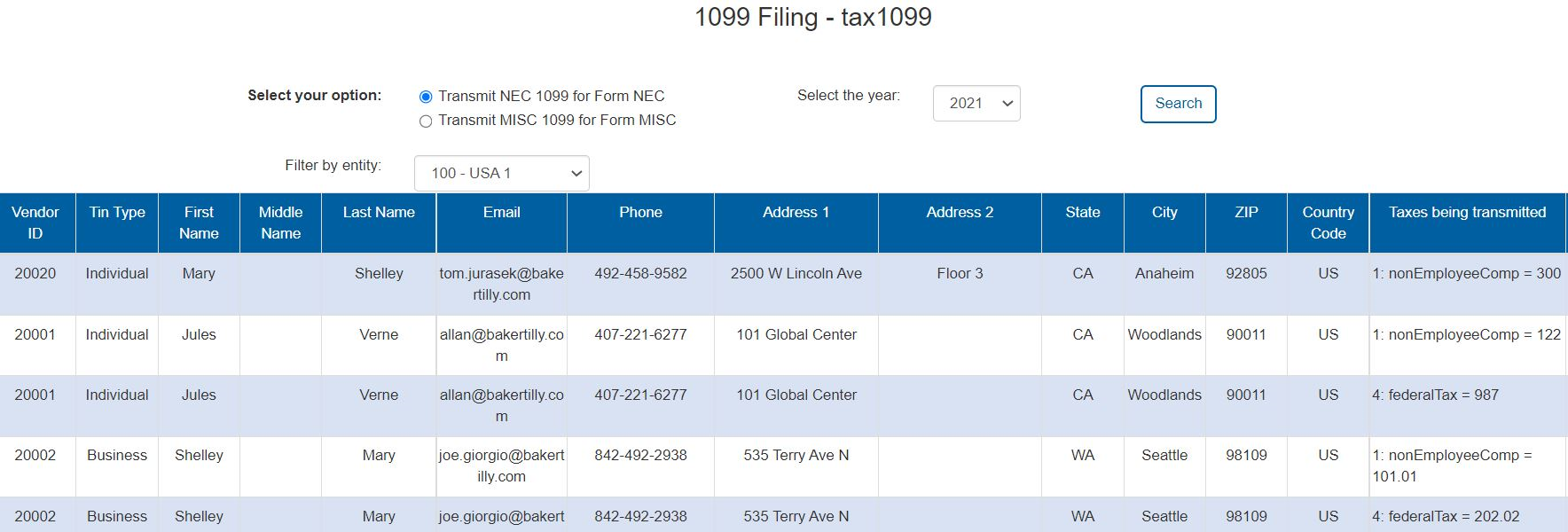
Task: Select vendor 20020 row ID cell
Action: coord(35,274)
